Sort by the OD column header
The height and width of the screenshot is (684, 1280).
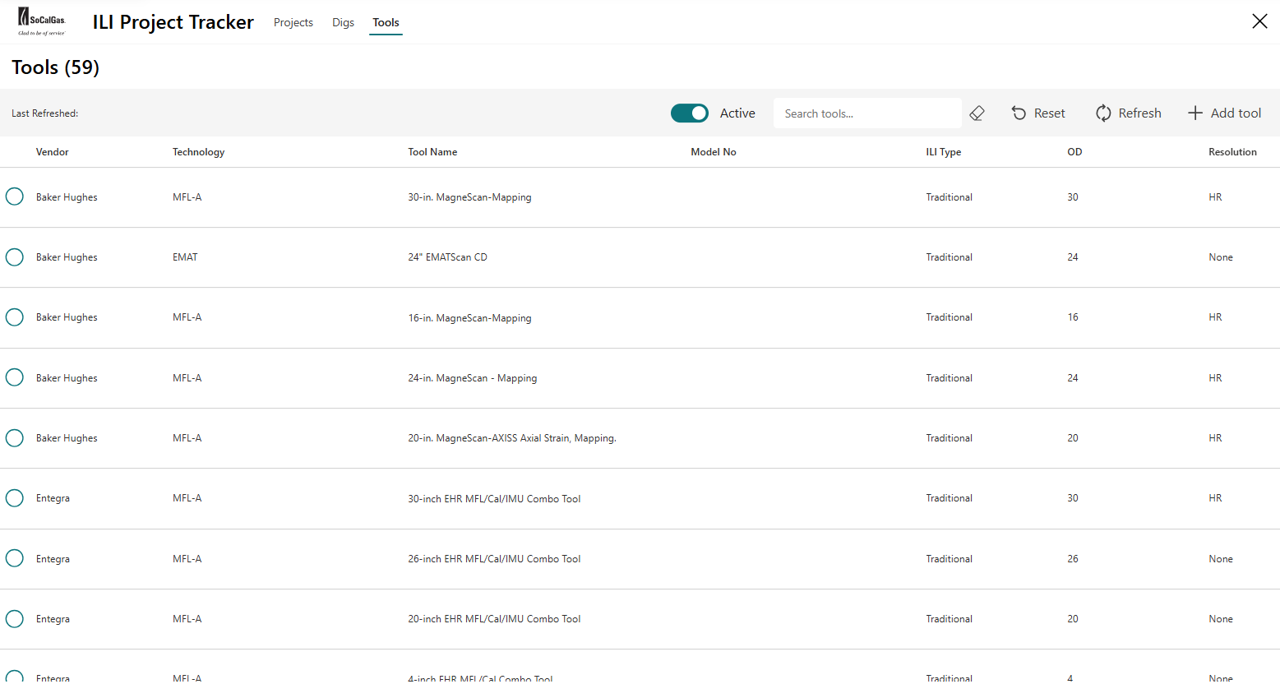pos(1074,152)
